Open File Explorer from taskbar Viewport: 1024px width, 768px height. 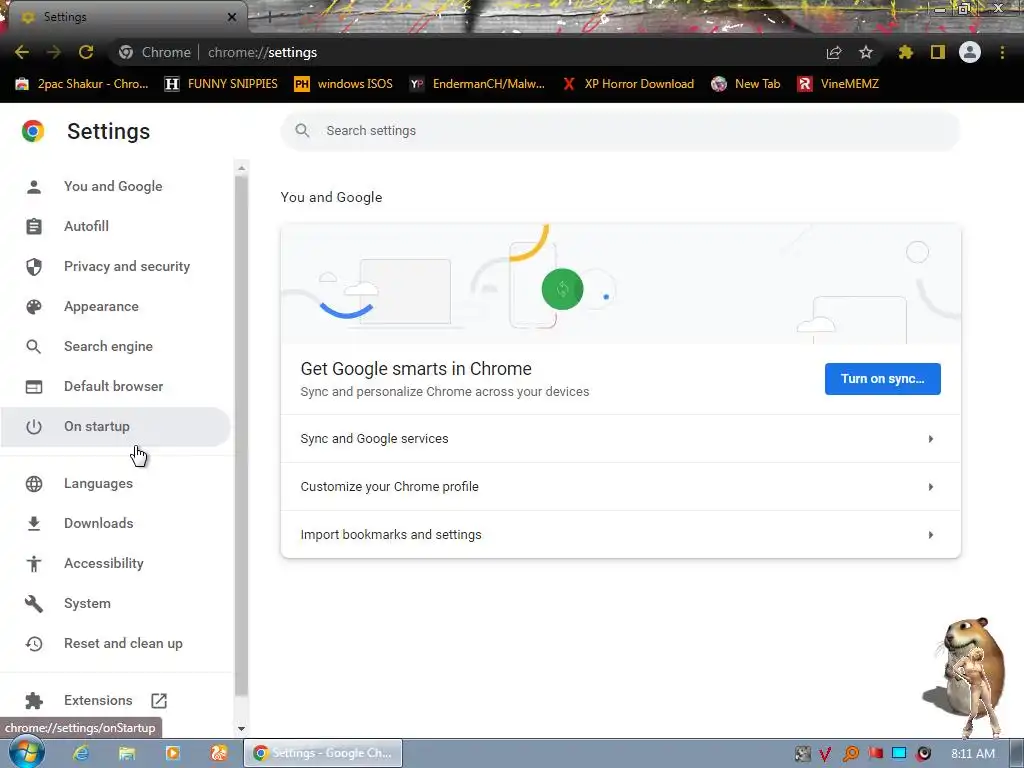click(x=127, y=753)
